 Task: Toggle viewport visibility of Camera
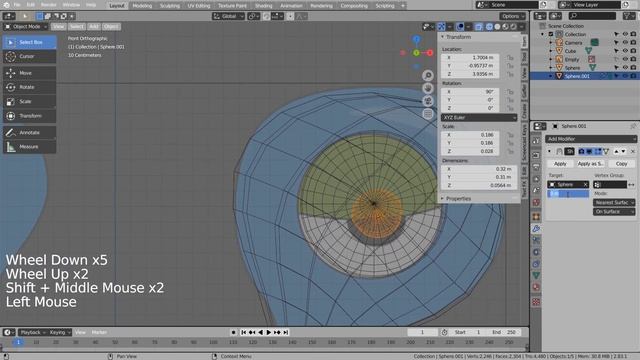pos(625,42)
